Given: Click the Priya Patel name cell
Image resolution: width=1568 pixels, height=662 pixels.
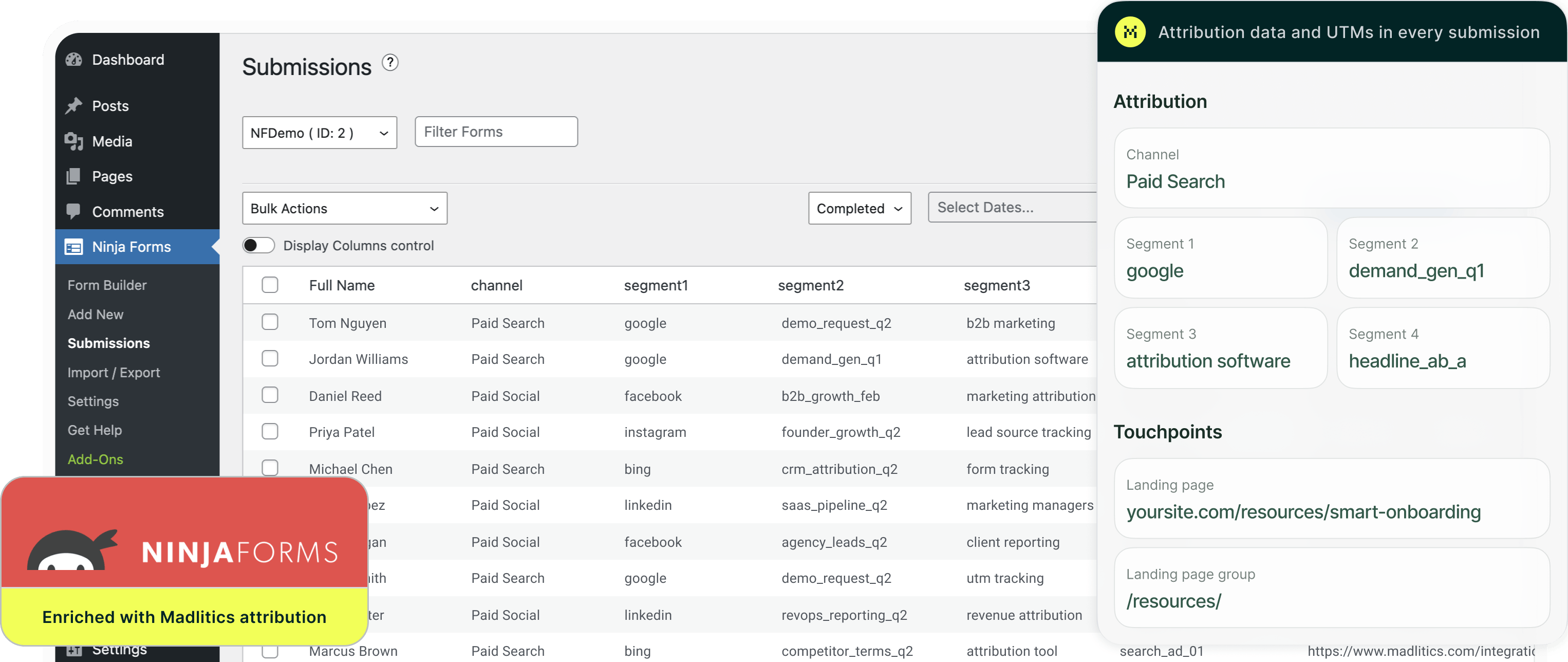Looking at the screenshot, I should pos(342,432).
